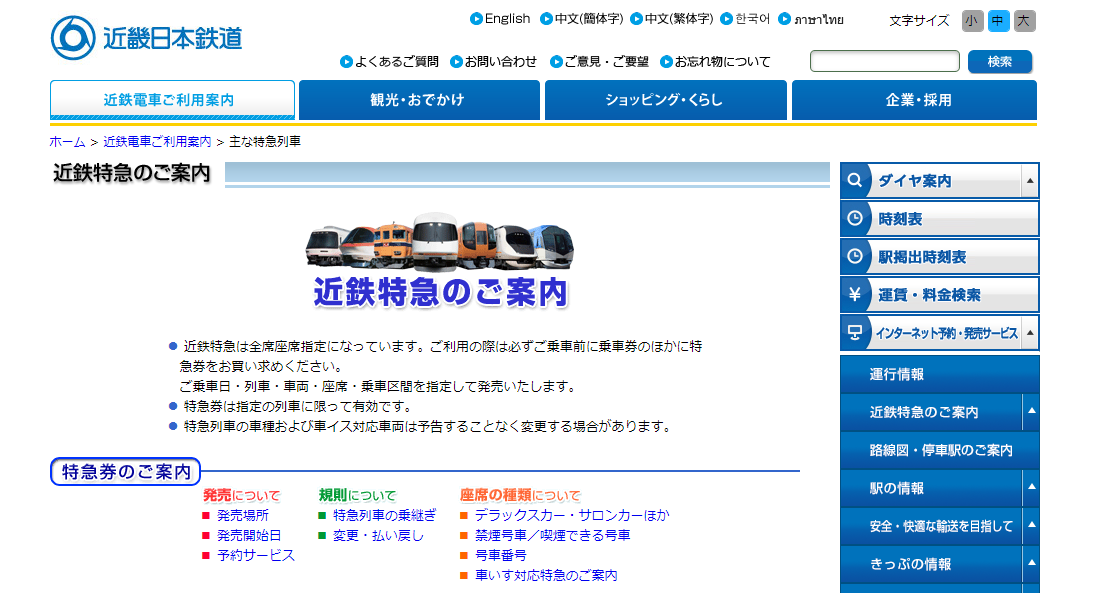The width and height of the screenshot is (1103, 593).
Task: Click the arrow bullet before 中文(繁体字)
Action: [636, 19]
